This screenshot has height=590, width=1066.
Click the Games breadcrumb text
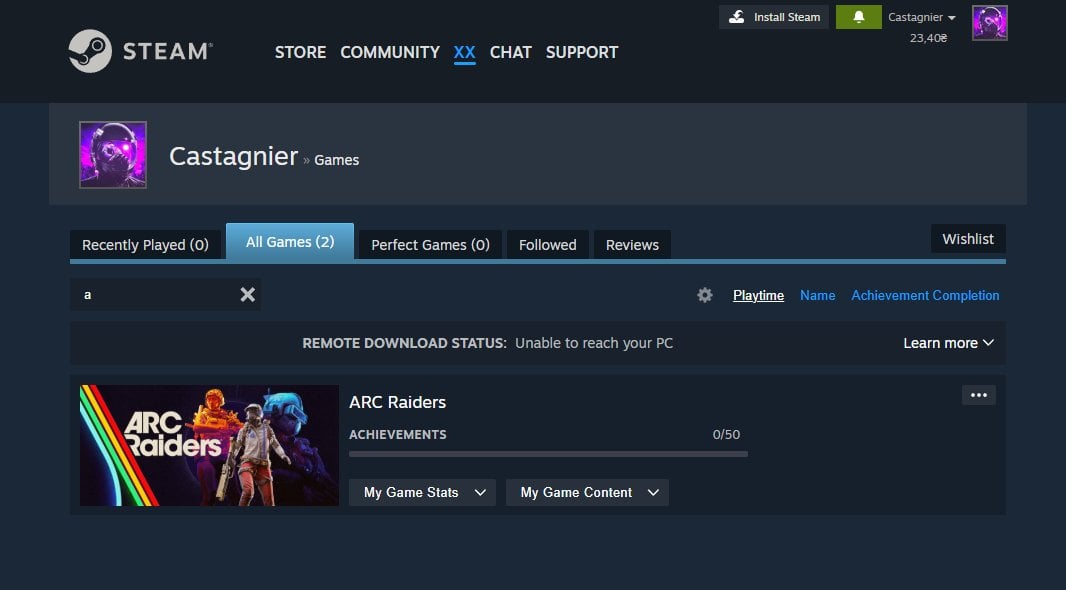337,160
